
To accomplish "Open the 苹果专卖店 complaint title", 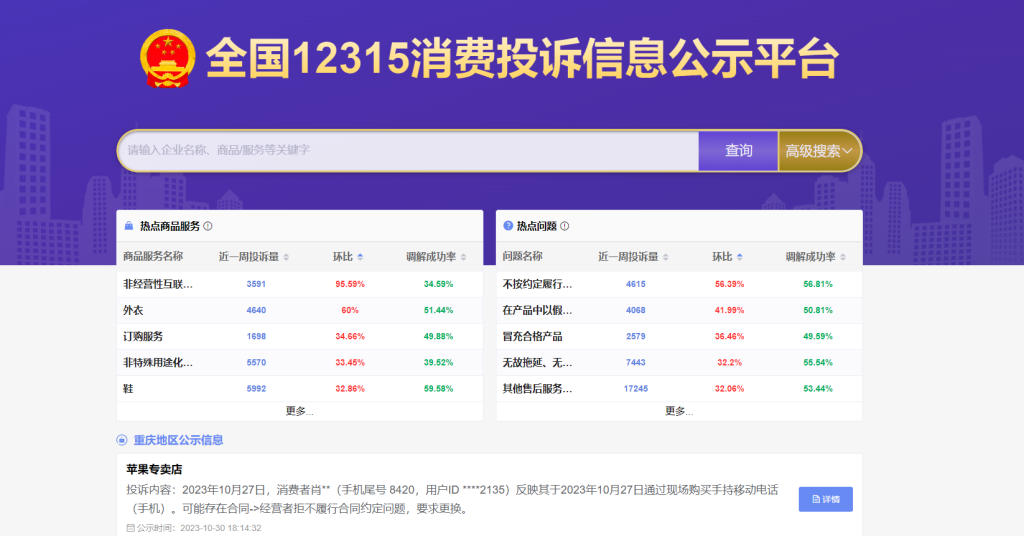I will click(x=154, y=469).
